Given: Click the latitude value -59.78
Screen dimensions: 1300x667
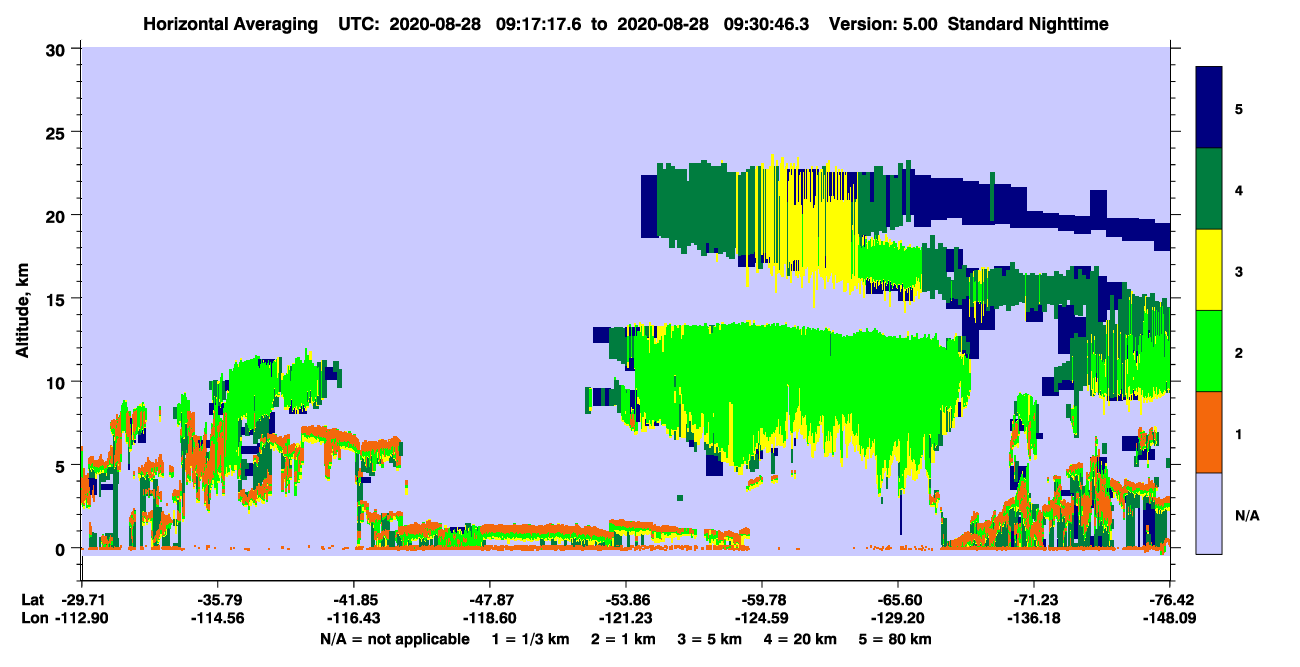Looking at the screenshot, I should coord(762,600).
